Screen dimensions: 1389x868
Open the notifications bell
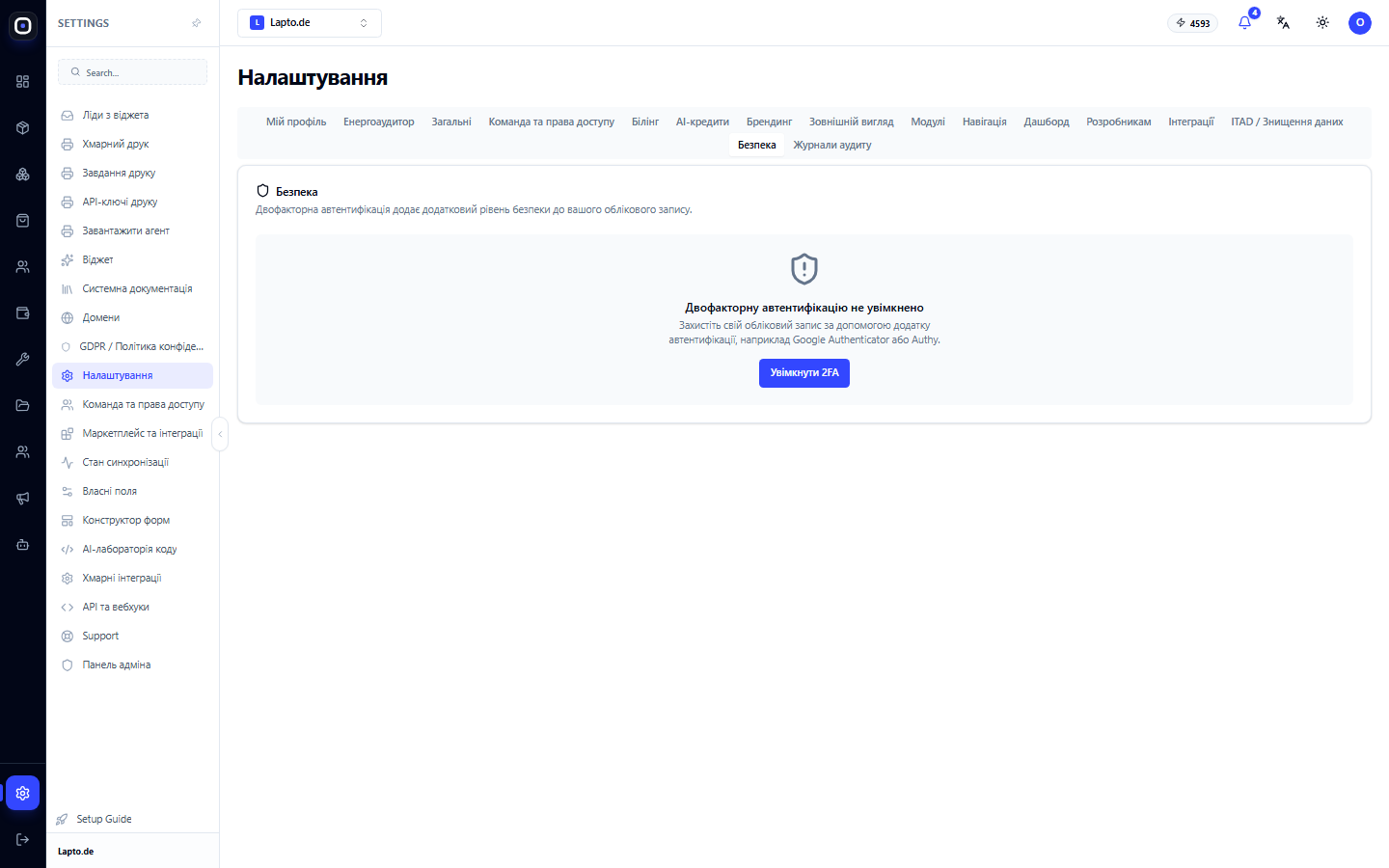(x=1244, y=22)
